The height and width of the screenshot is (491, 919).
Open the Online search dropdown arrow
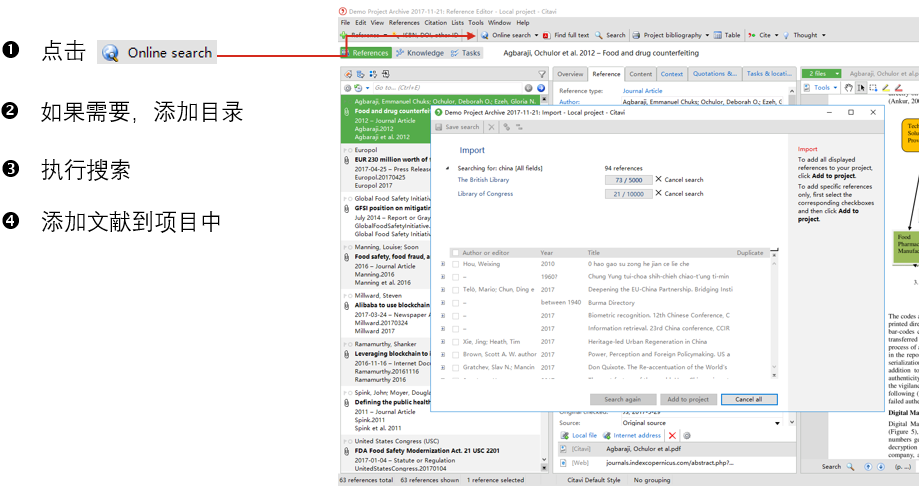536,35
